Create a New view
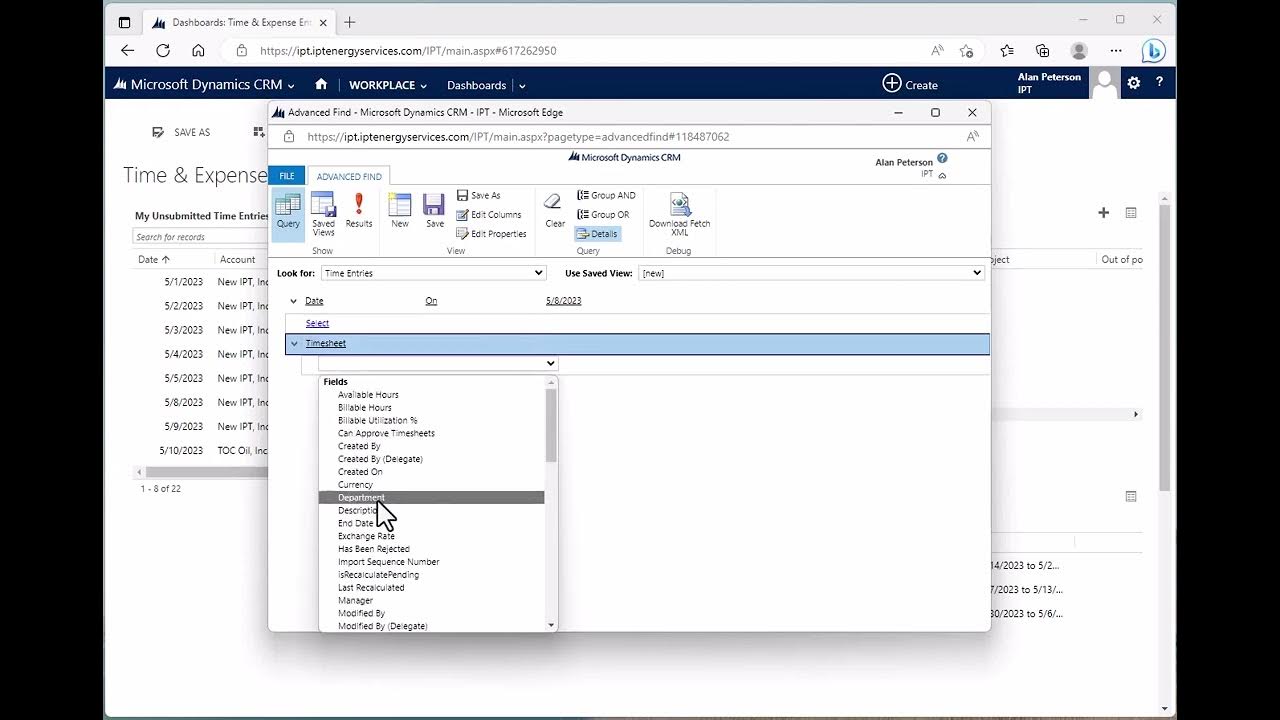Screen dimensions: 1280x720 click(400, 211)
